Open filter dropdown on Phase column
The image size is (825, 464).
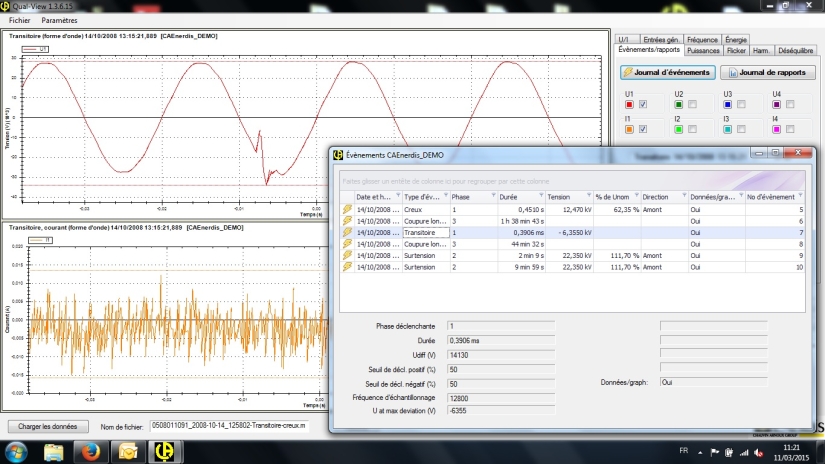coord(493,195)
